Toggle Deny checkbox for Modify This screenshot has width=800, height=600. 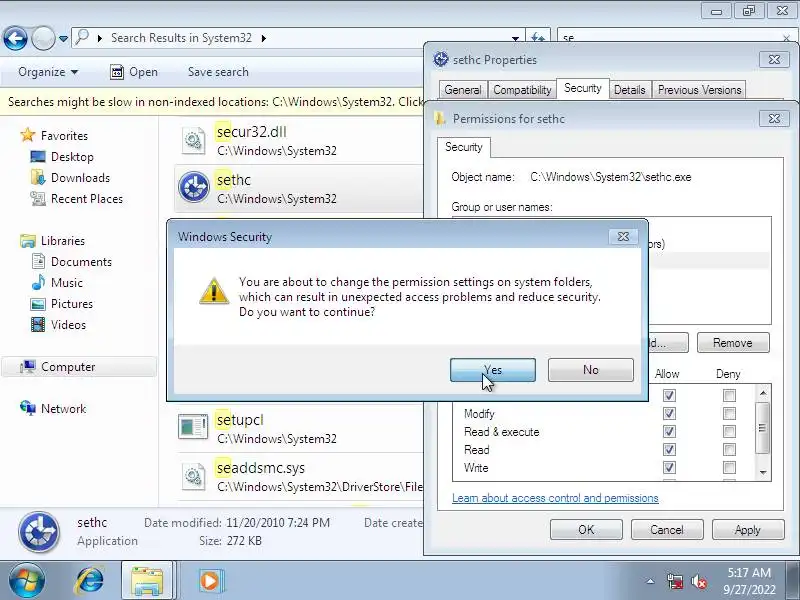[x=729, y=413]
